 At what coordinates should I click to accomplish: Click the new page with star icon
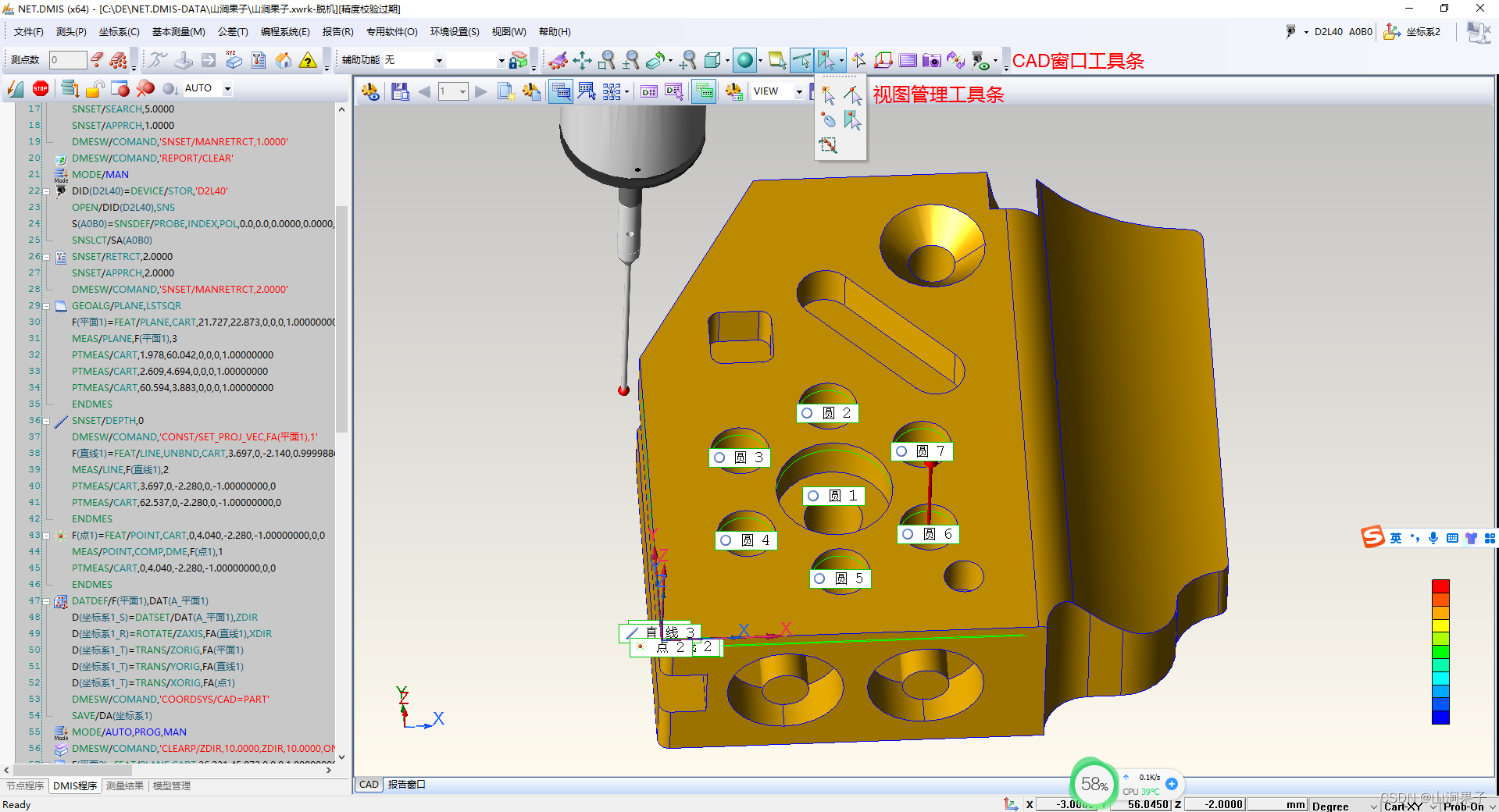point(506,91)
